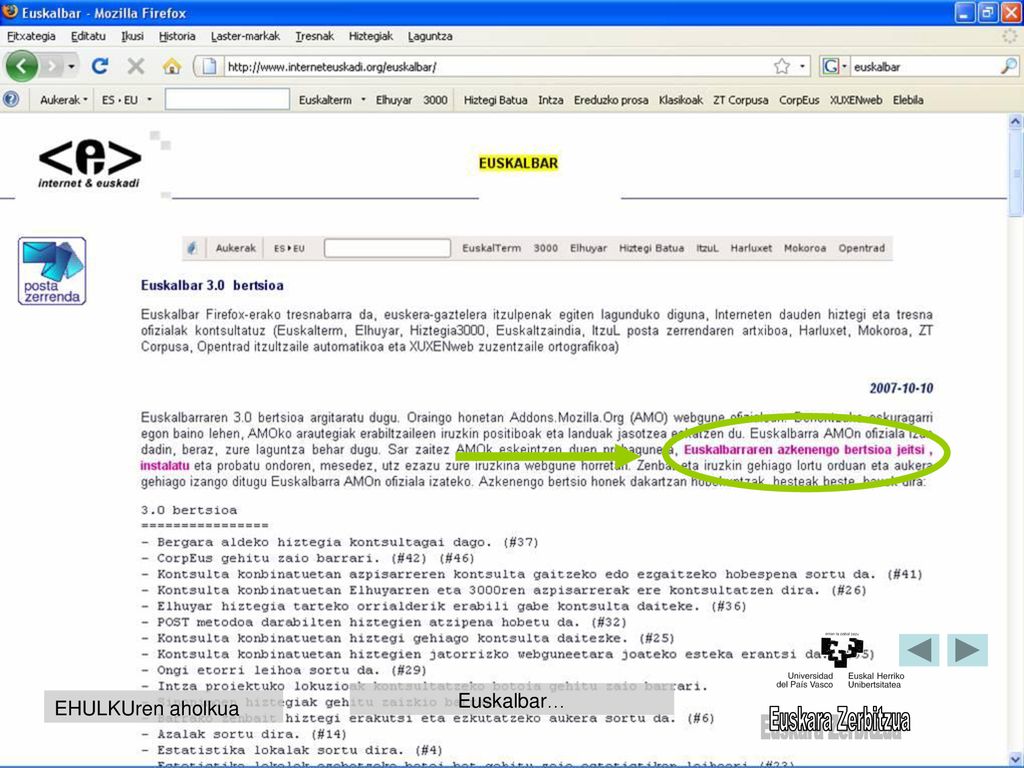Click the Universidad del País Vasco logo
Image resolution: width=1024 pixels, height=768 pixels.
pos(840,660)
